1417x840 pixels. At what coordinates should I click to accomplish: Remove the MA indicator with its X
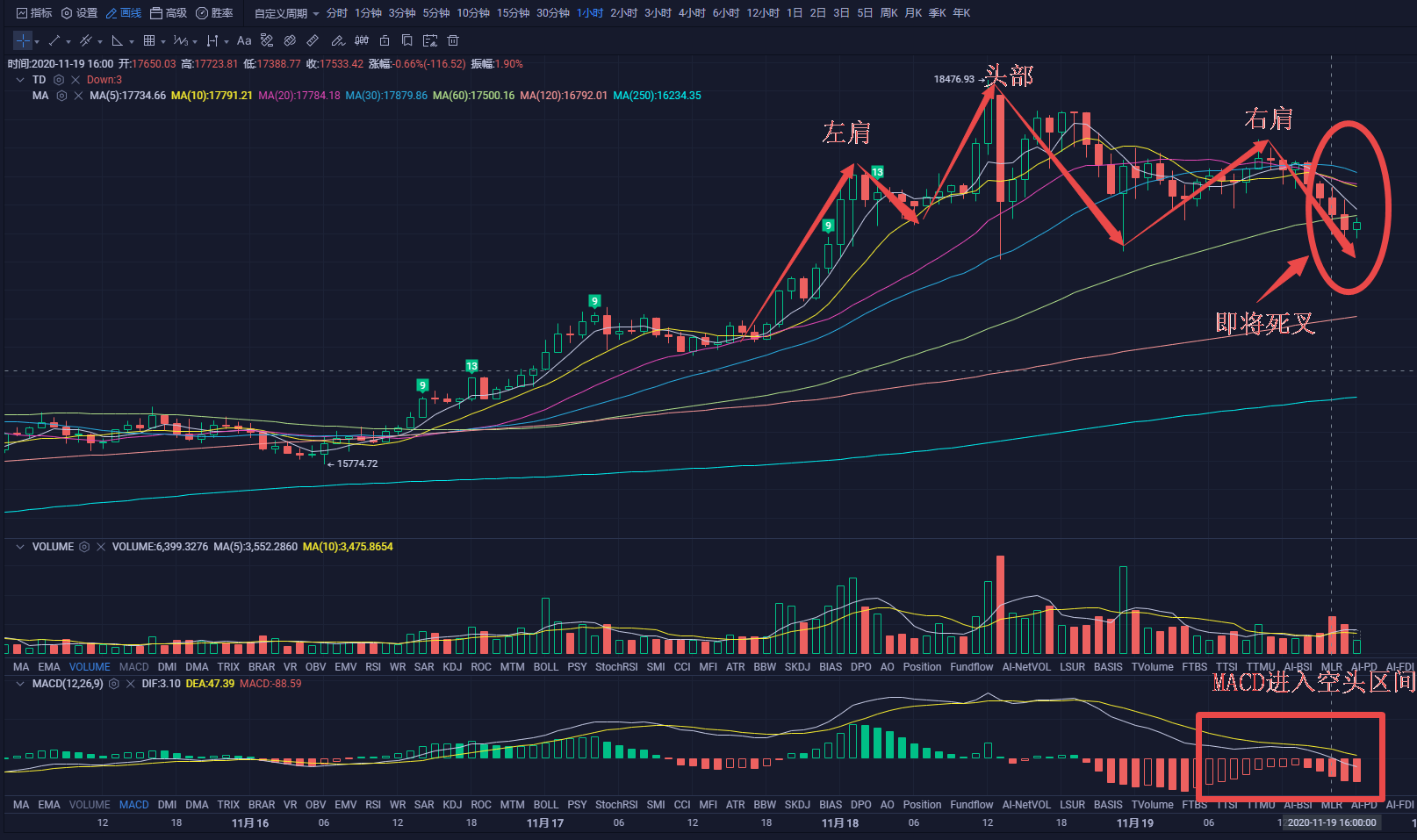pyautogui.click(x=78, y=96)
